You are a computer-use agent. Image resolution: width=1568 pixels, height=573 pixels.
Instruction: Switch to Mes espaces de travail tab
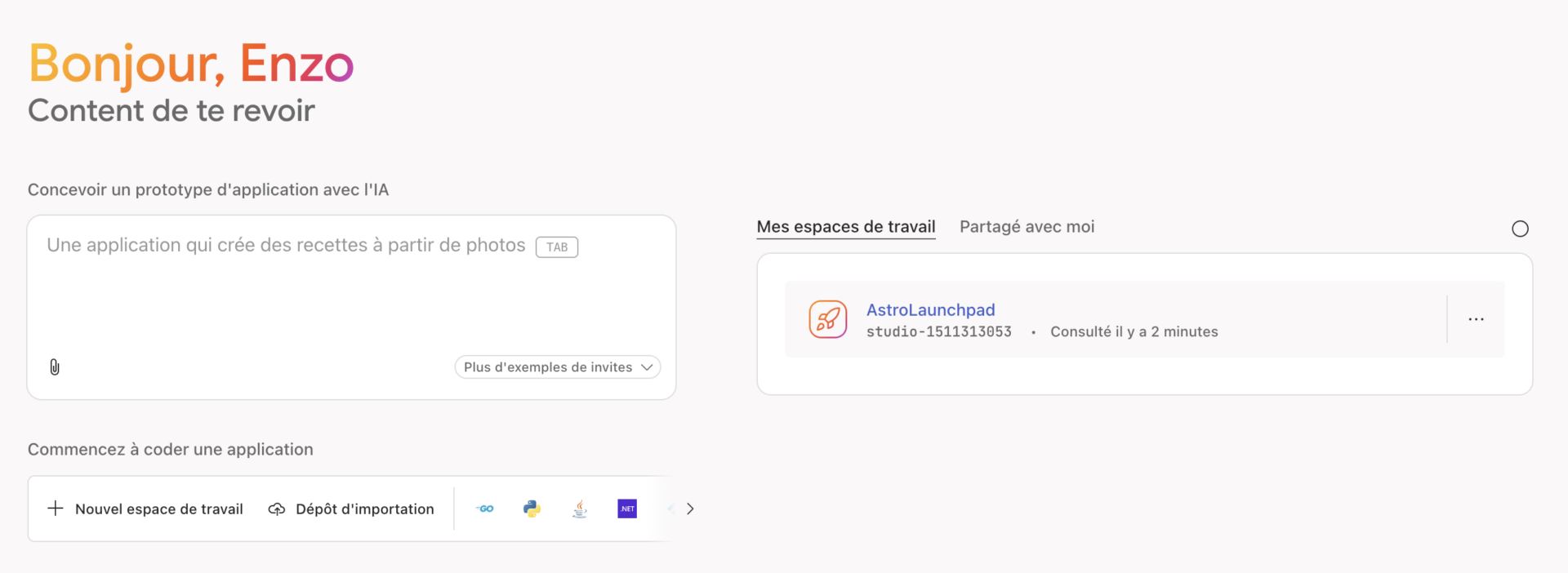(846, 227)
